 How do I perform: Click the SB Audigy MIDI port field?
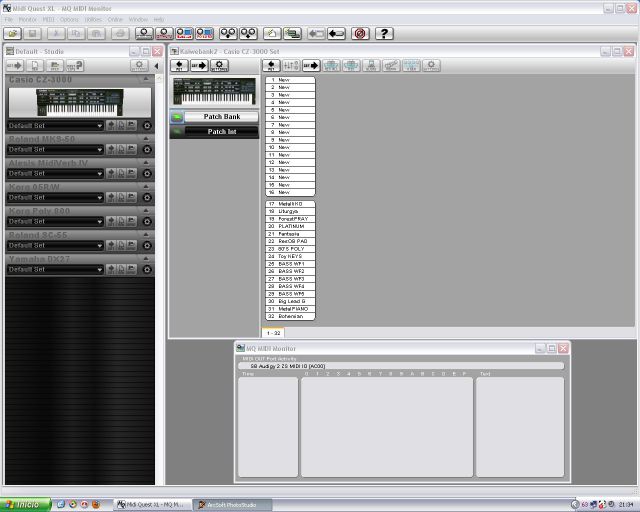coord(401,366)
